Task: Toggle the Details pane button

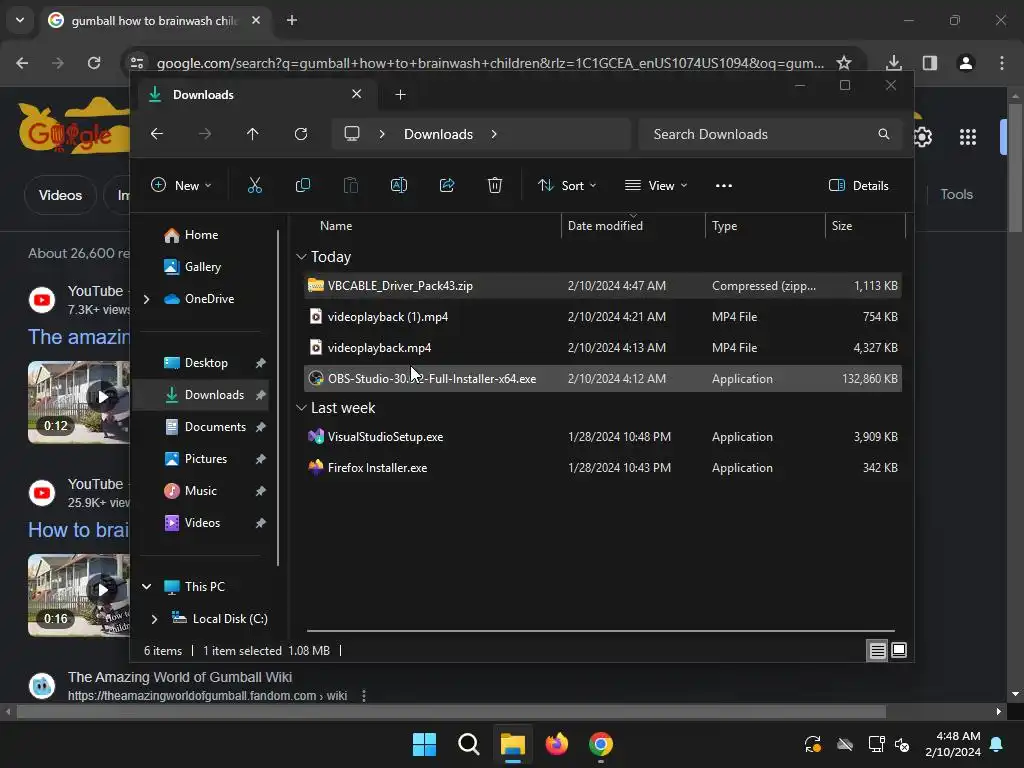Action: pyautogui.click(x=859, y=185)
